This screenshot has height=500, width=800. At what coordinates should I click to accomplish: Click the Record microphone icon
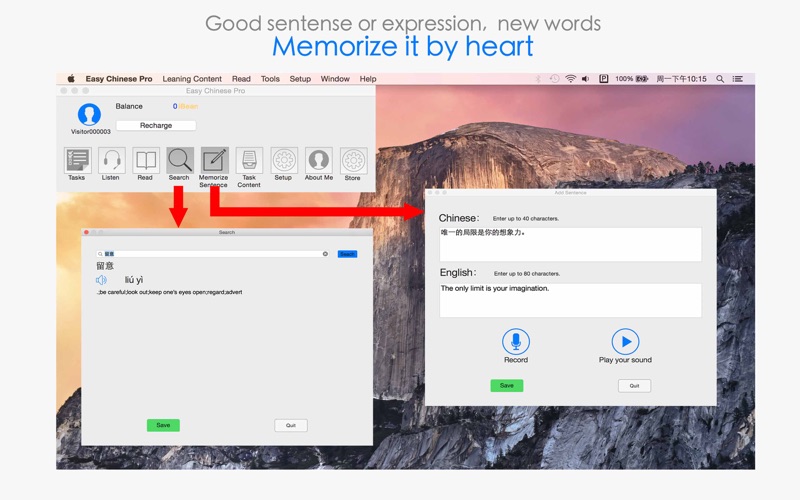(x=516, y=341)
